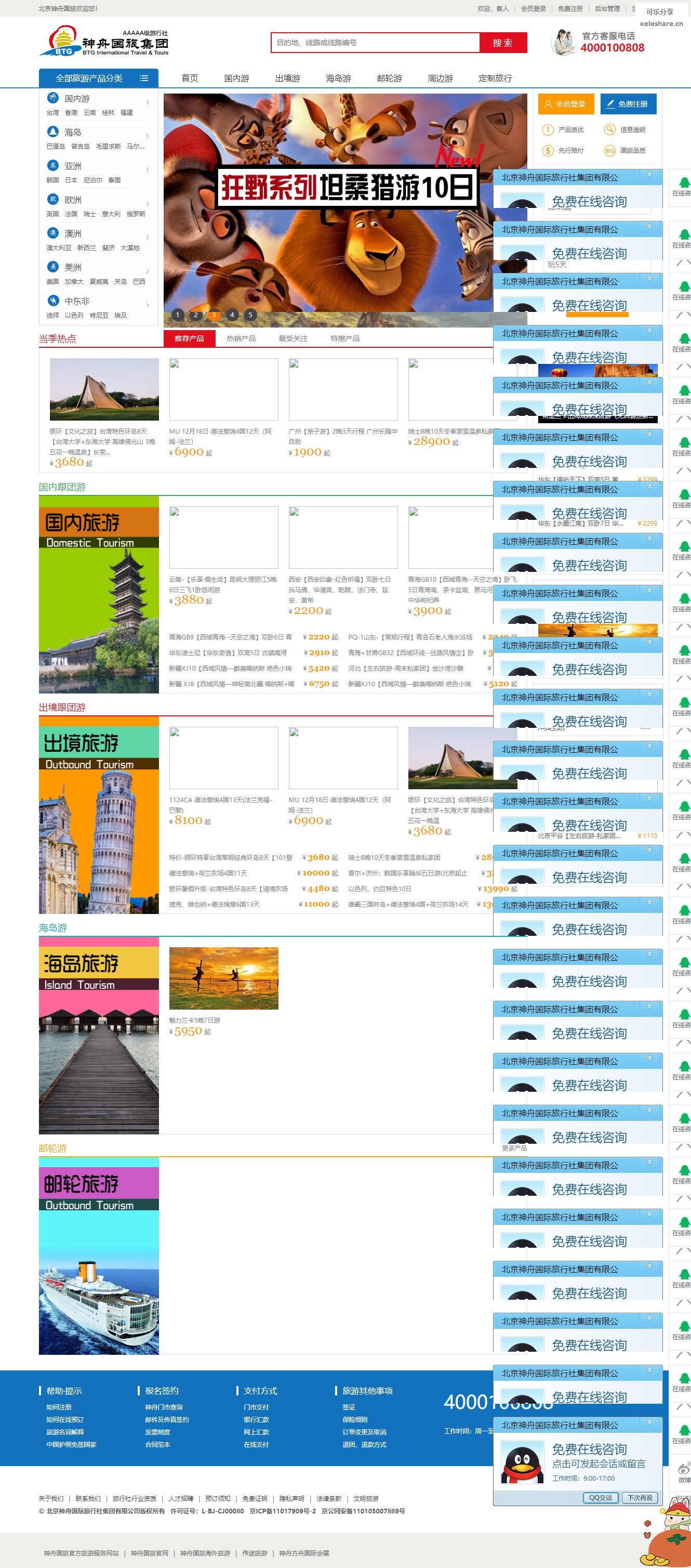The height and width of the screenshot is (1568, 691).
Task: Select carousel slide indicator 1
Action: (177, 315)
